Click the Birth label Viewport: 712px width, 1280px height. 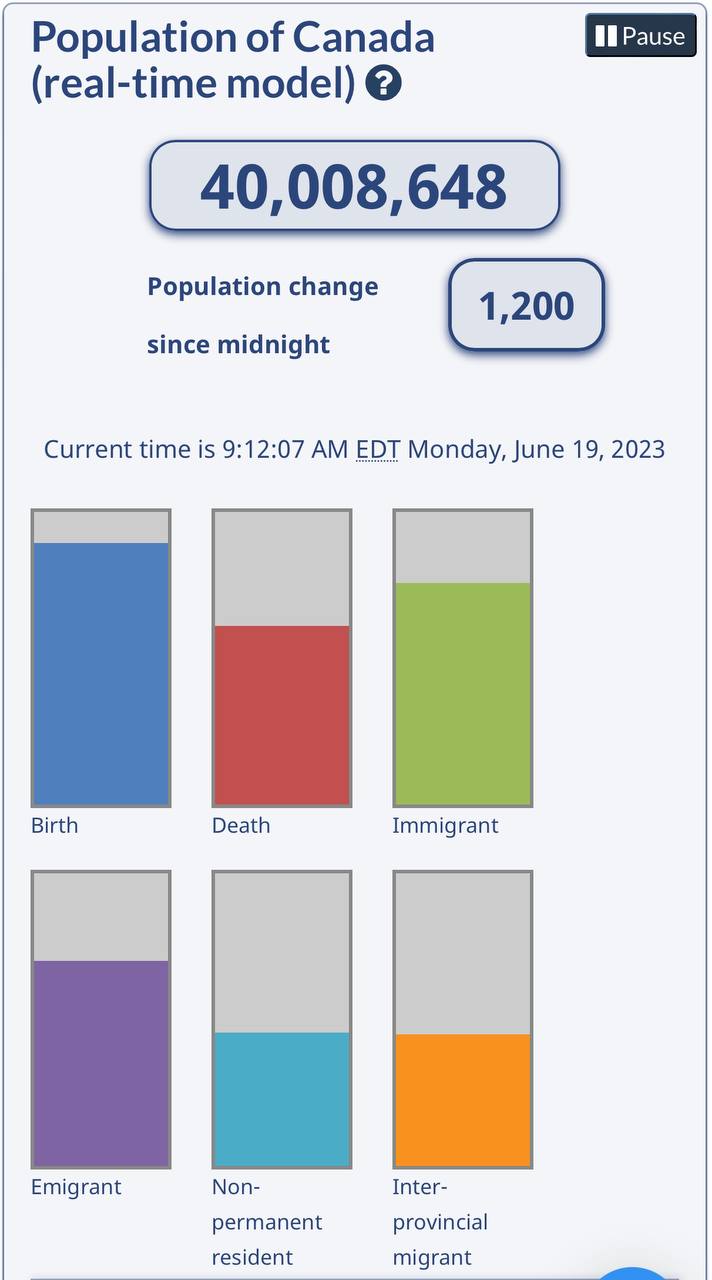54,826
